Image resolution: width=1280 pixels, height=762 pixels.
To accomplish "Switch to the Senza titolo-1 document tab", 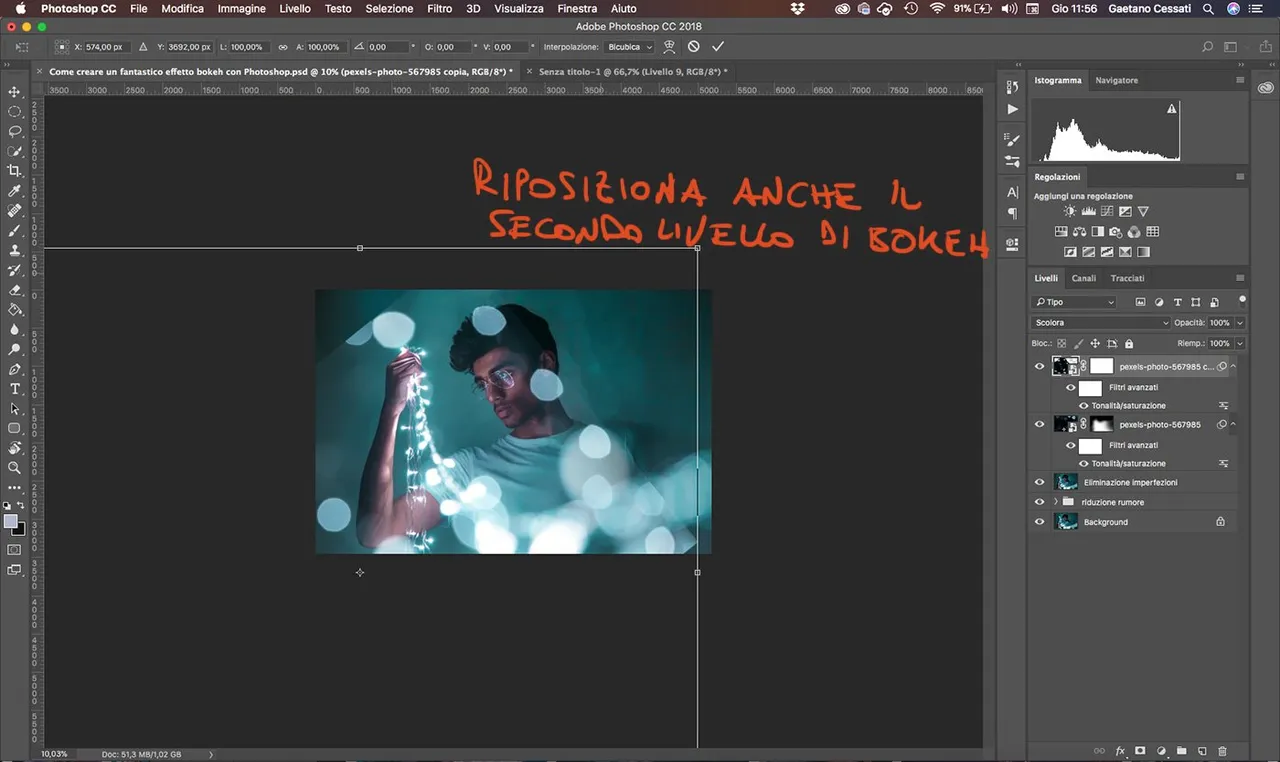I will click(630, 72).
